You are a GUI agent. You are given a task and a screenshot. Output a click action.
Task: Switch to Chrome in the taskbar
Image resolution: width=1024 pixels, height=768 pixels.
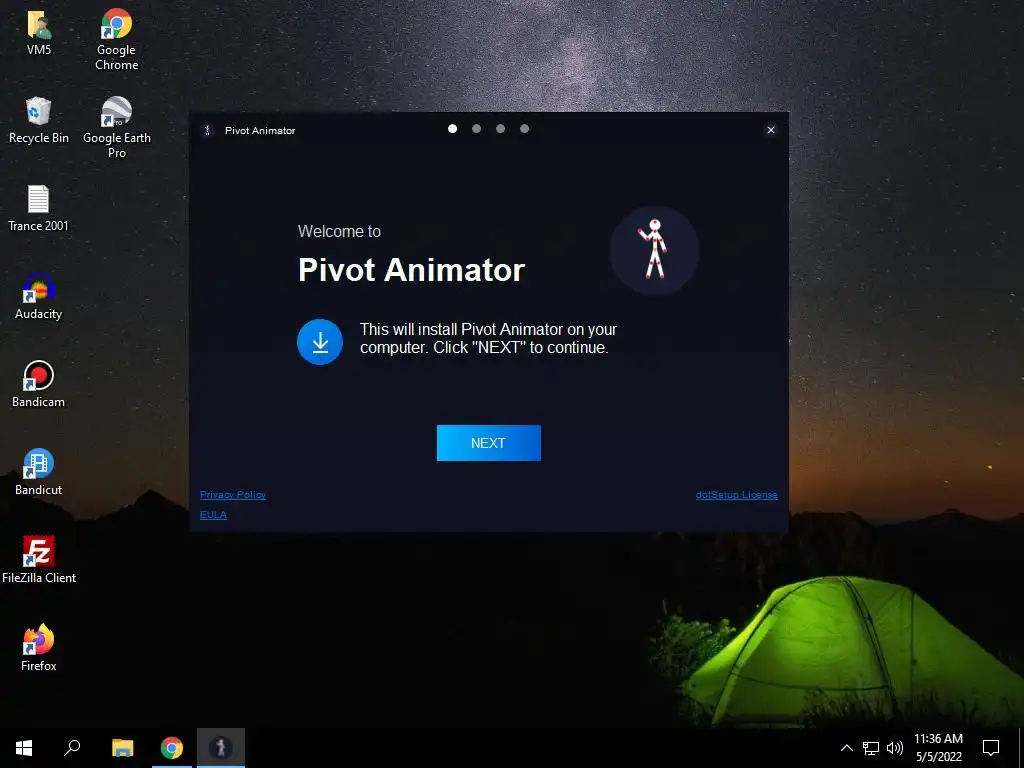point(172,748)
